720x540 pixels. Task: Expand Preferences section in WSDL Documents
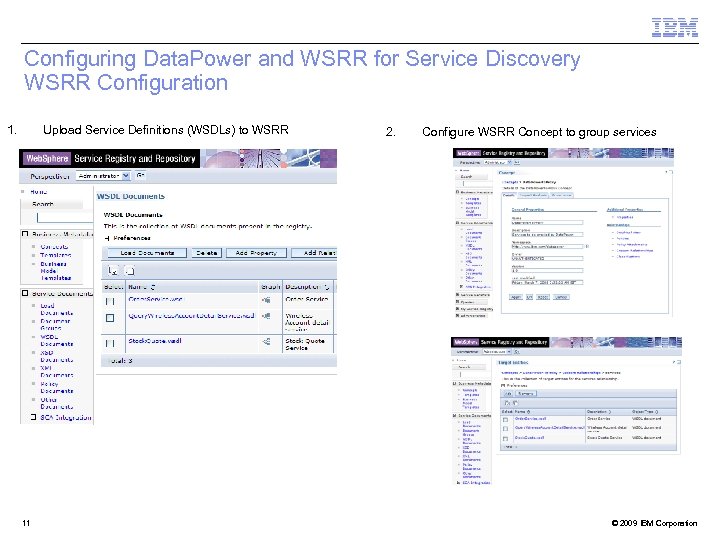tap(107, 238)
